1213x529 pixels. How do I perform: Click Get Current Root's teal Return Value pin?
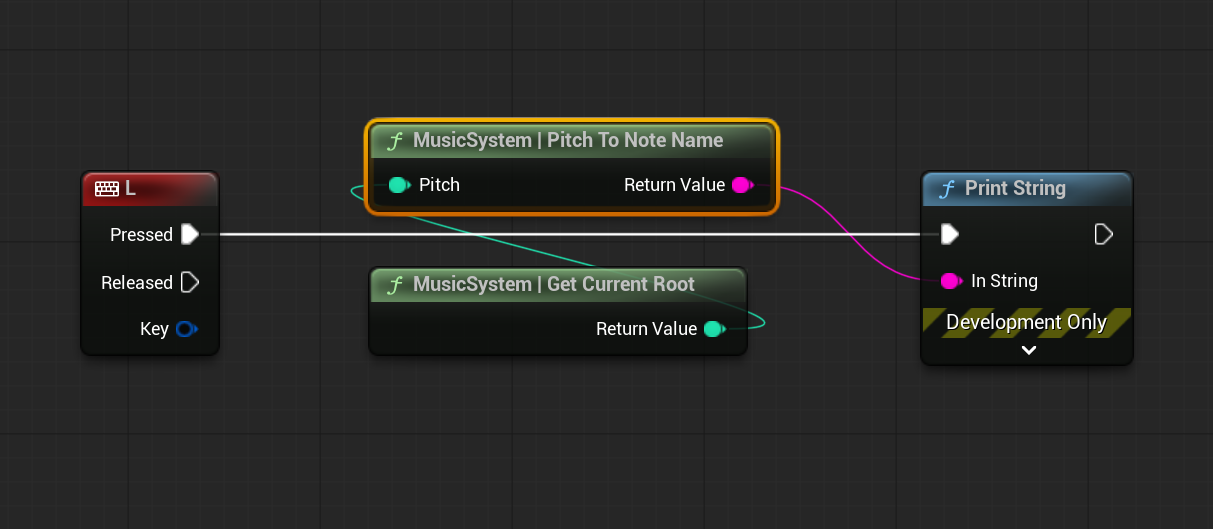713,329
